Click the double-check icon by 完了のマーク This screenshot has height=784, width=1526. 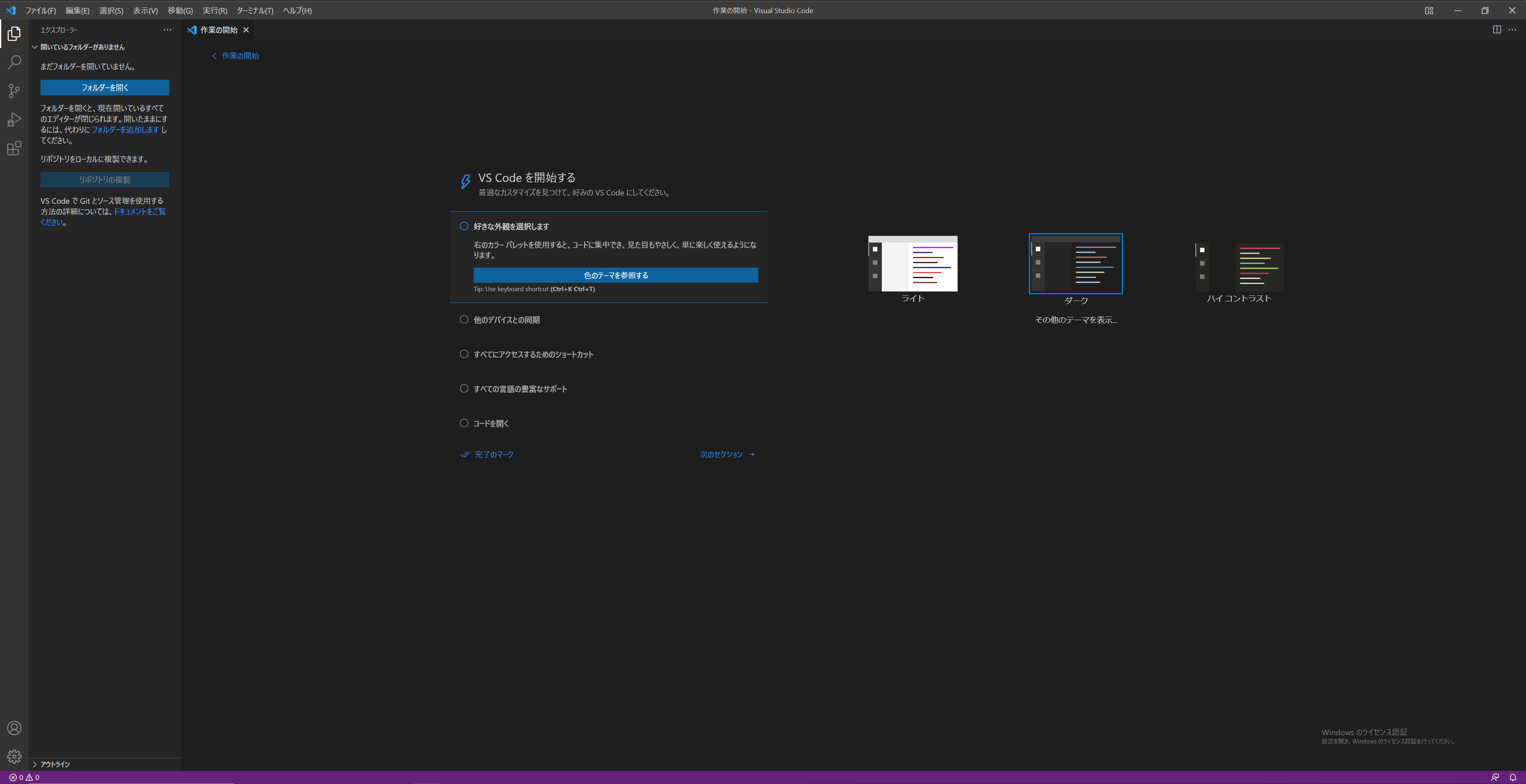click(465, 455)
